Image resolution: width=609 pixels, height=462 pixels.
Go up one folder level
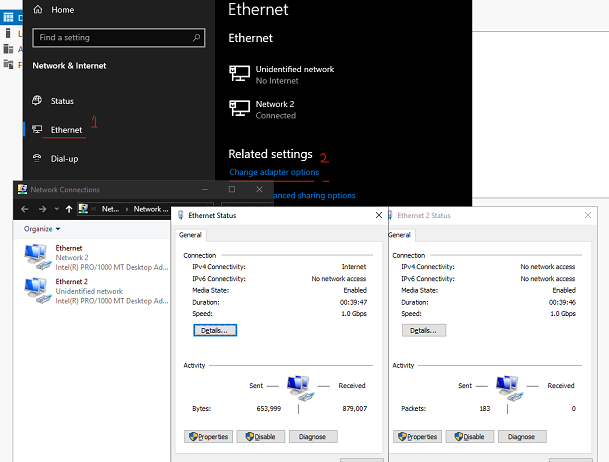[x=69, y=209]
